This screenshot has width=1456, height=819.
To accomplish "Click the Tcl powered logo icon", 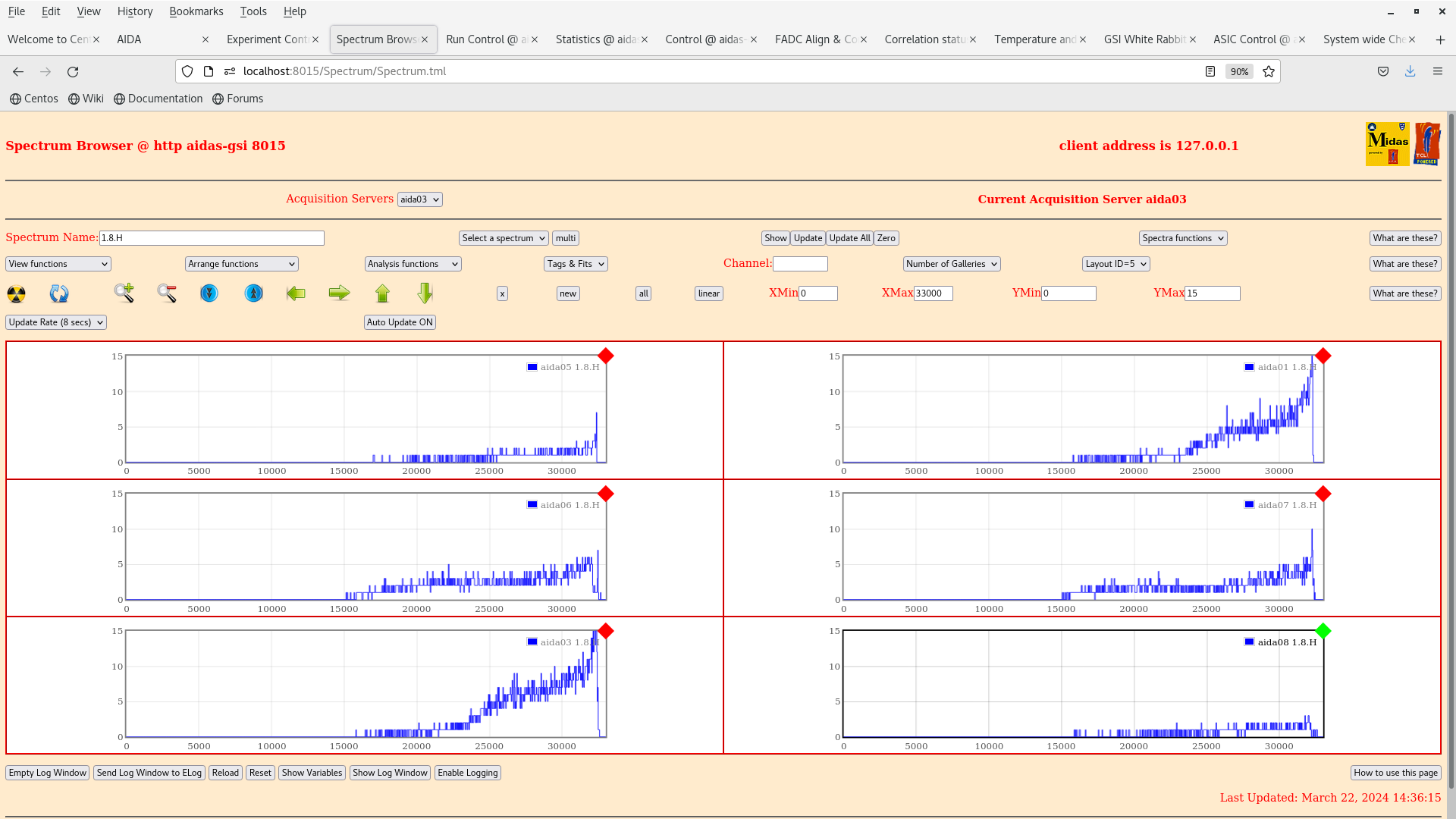I will pyautogui.click(x=1427, y=144).
